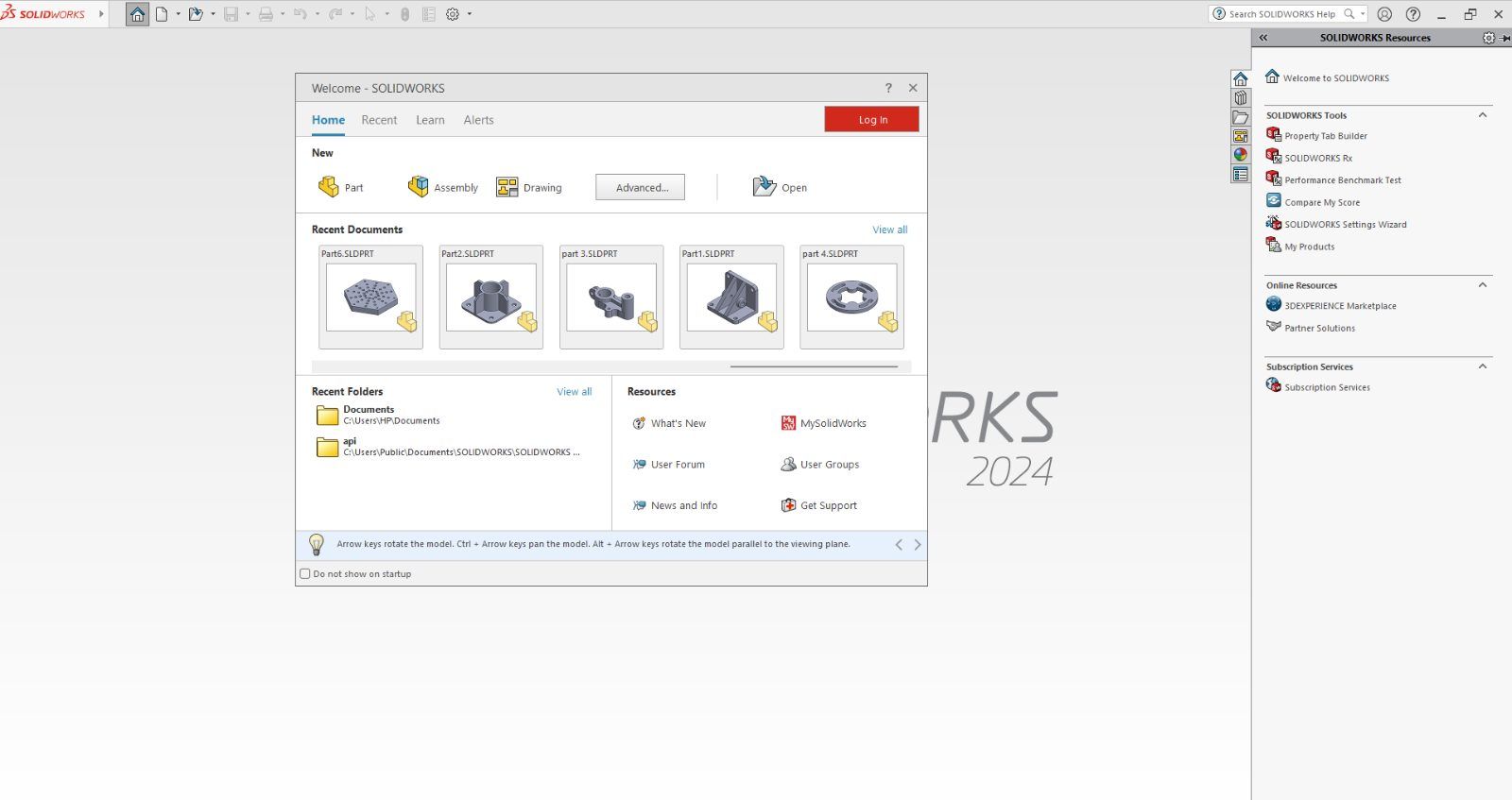Viewport: 1512px width, 800px height.
Task: Create a new Assembly document
Action: 443,187
